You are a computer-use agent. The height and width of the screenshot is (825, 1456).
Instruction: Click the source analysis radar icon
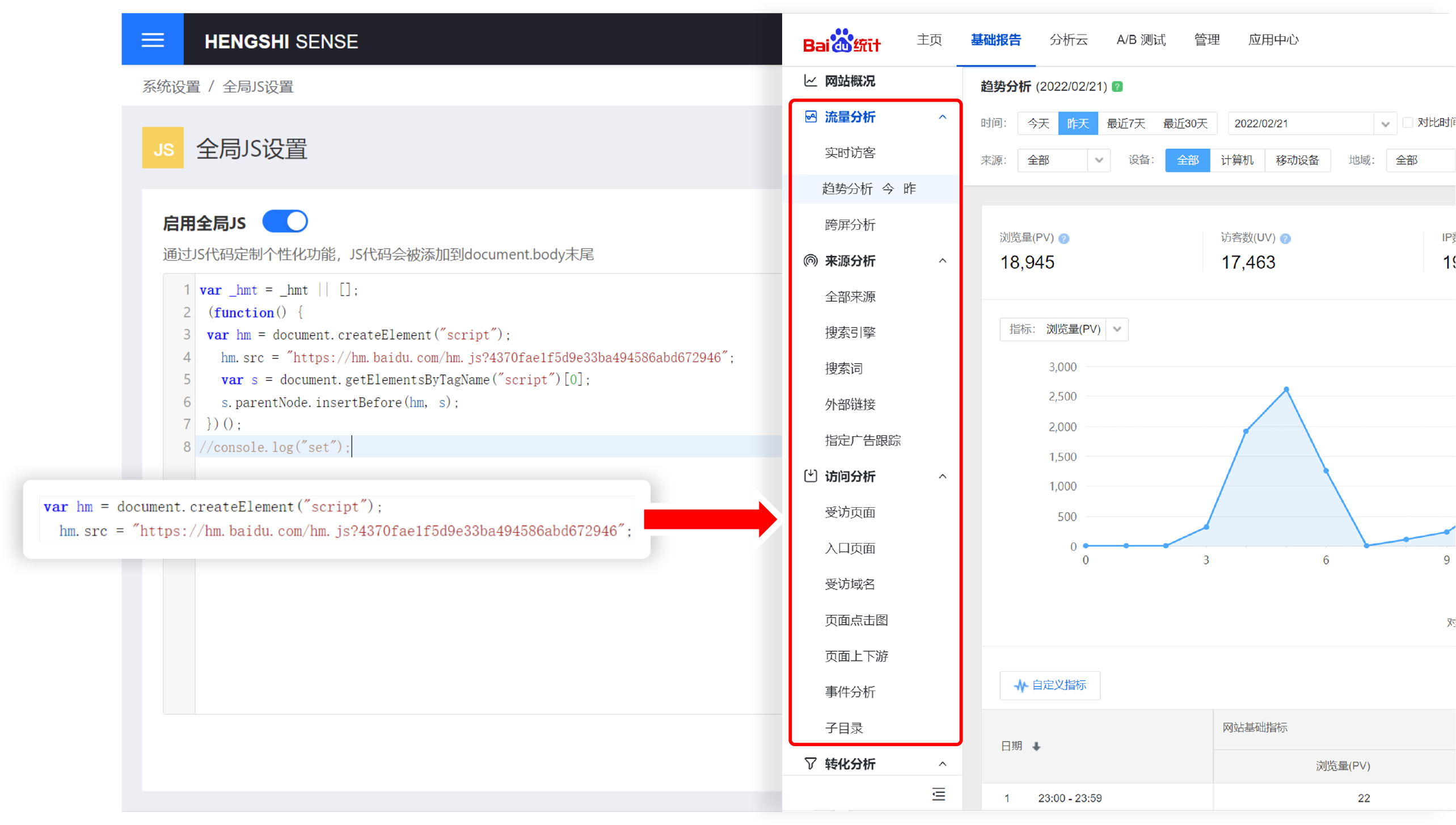811,260
